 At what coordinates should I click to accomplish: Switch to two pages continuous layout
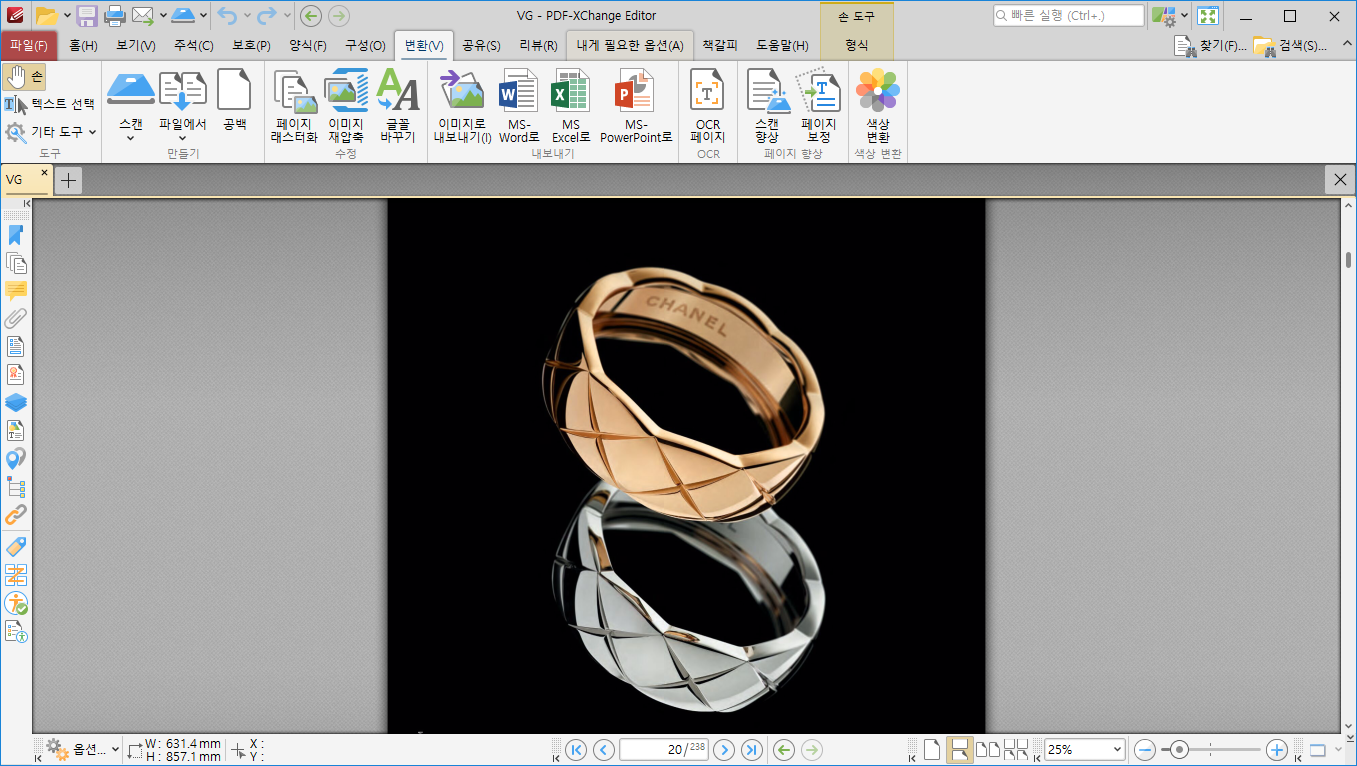[x=1015, y=749]
